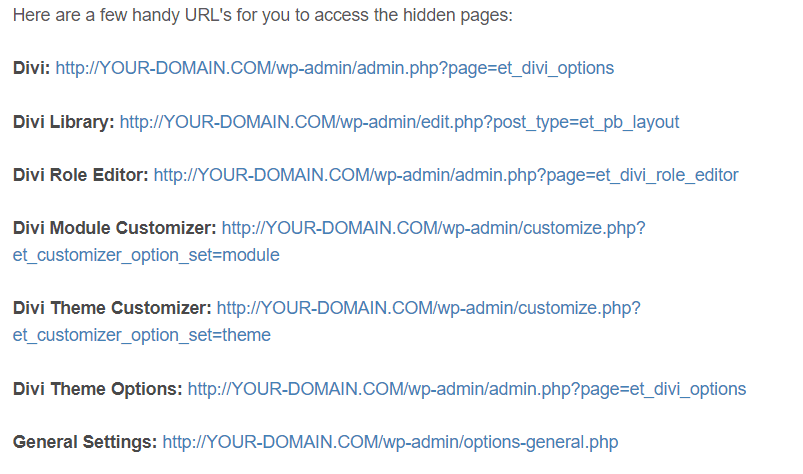Click the bold 'Divi Theme Customizer:' label
803x474 pixels.
coord(112,308)
